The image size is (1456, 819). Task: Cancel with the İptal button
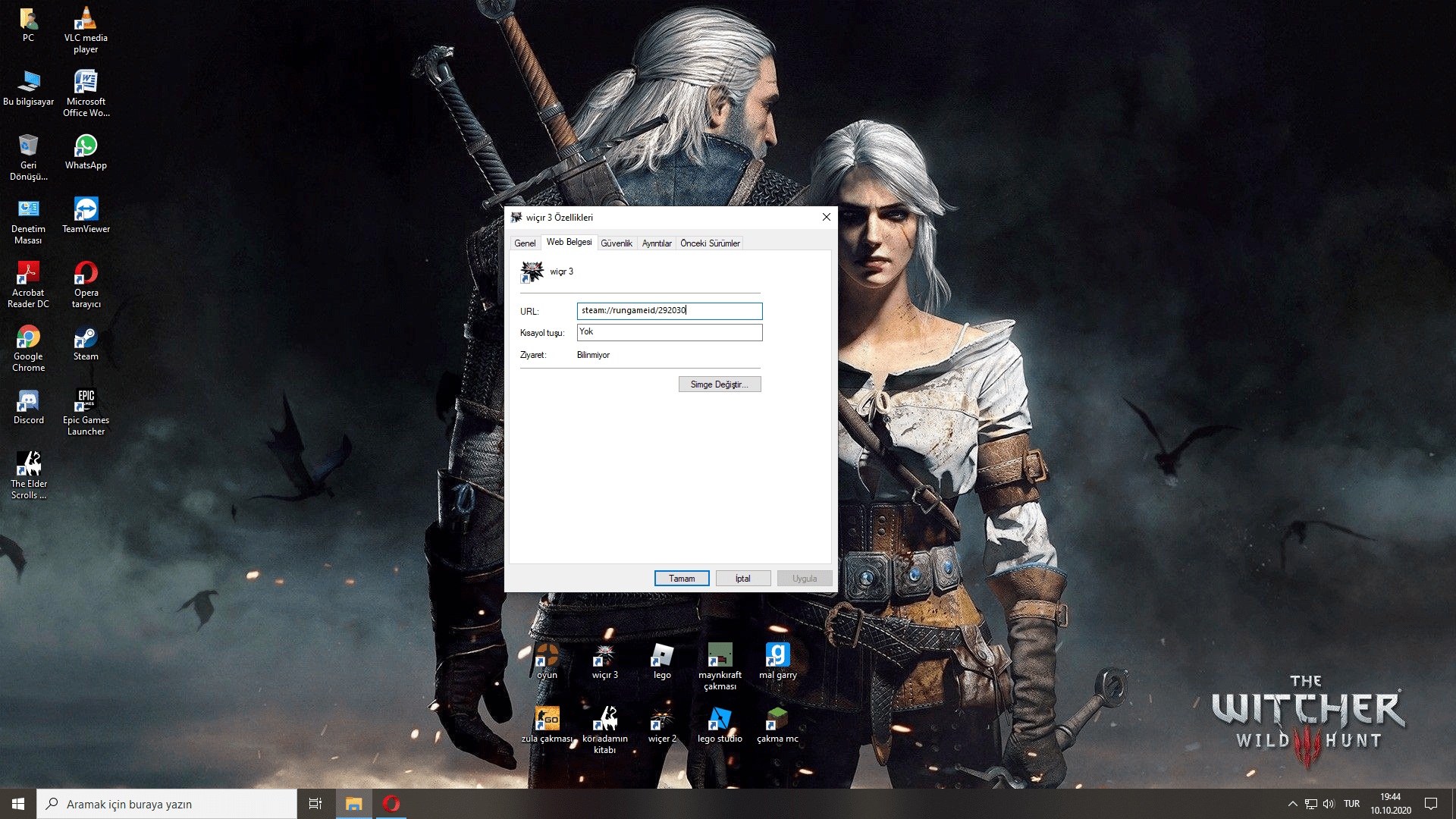click(x=742, y=579)
